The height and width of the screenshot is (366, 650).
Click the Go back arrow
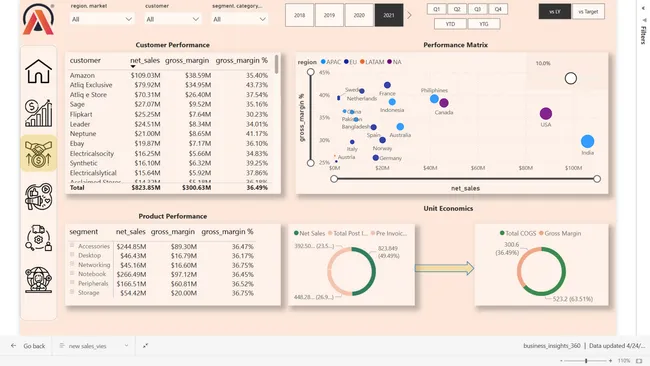point(14,346)
